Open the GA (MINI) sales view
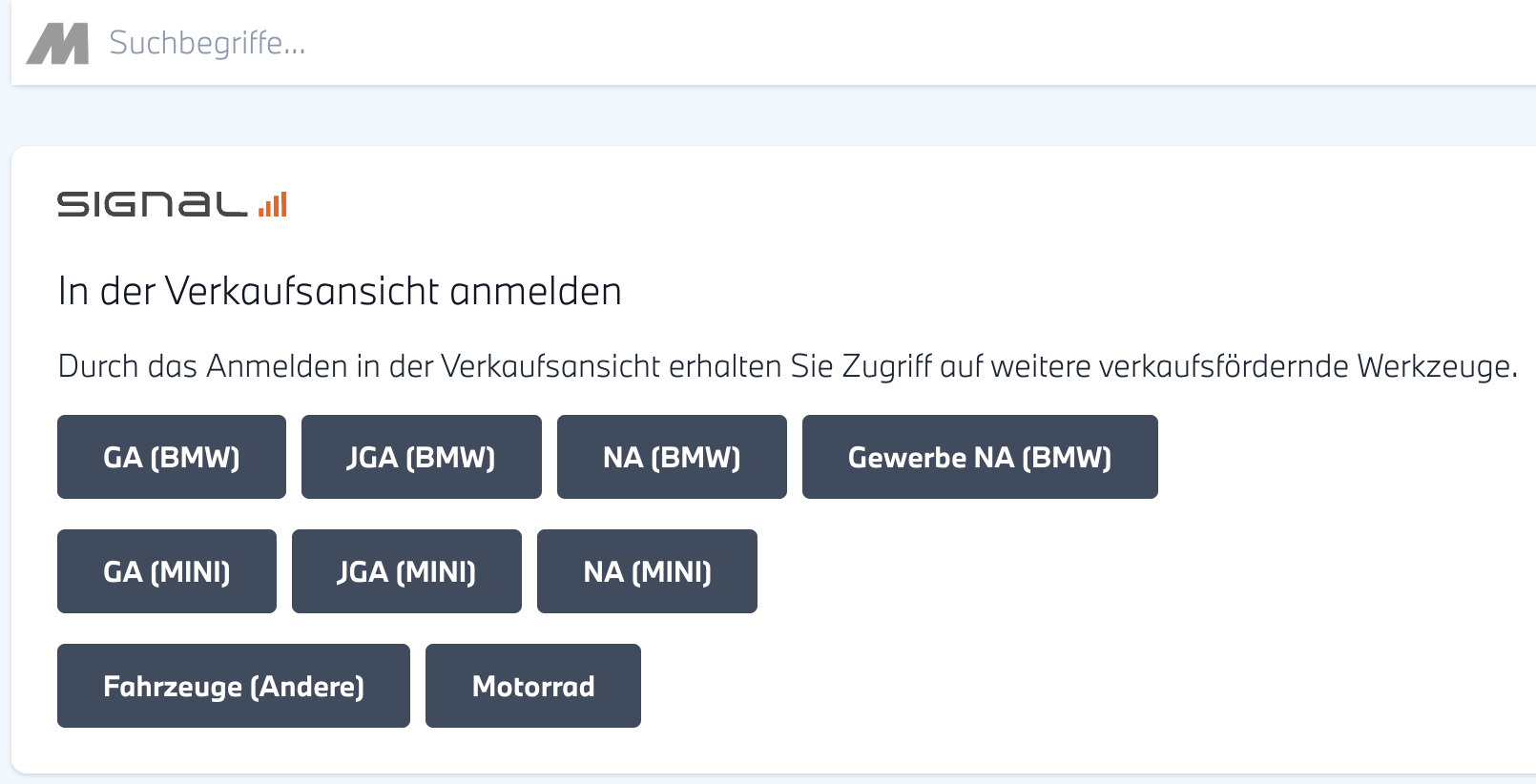The image size is (1536, 784). (x=167, y=571)
